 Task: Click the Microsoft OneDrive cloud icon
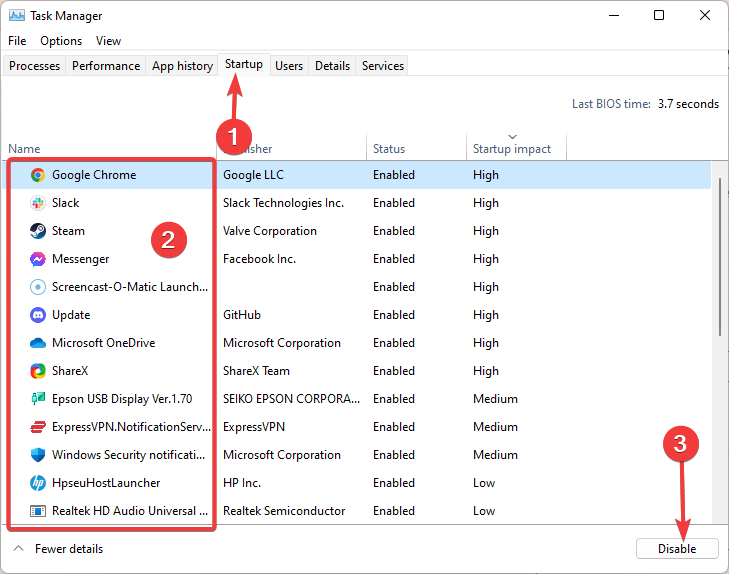click(38, 343)
